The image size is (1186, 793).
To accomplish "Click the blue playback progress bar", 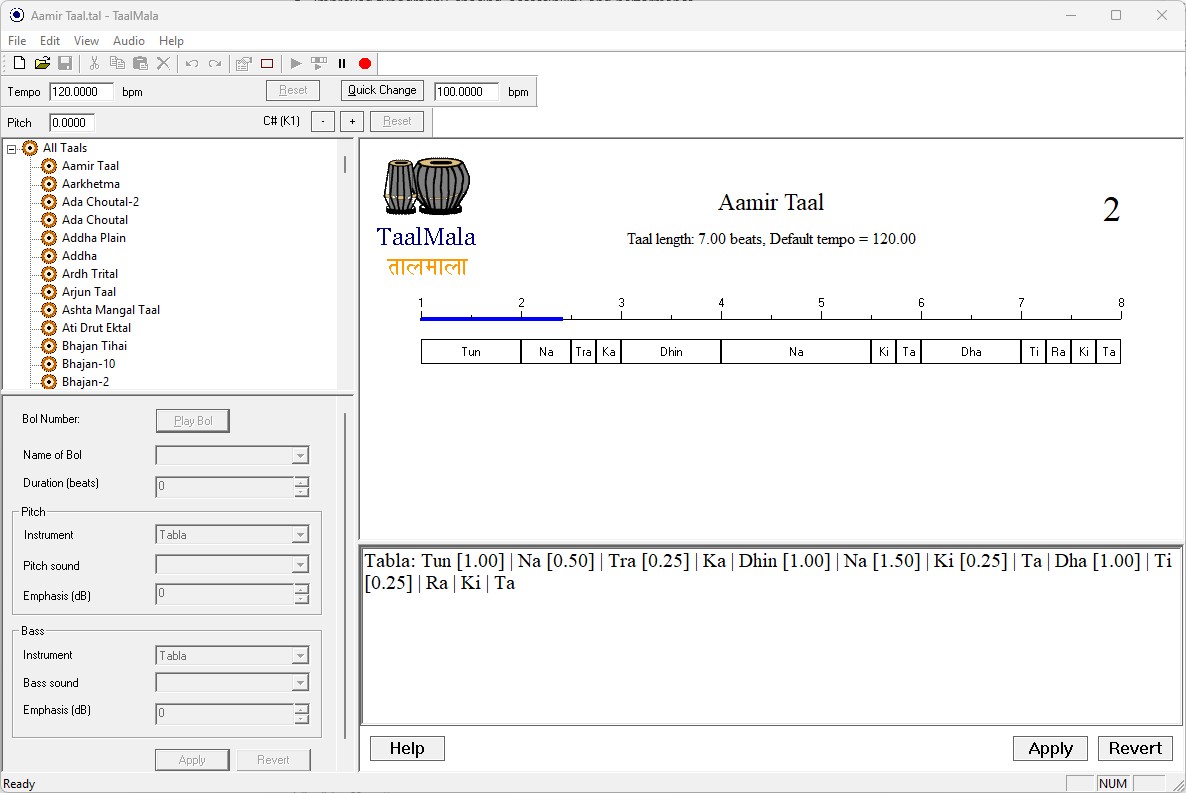I will (x=492, y=319).
